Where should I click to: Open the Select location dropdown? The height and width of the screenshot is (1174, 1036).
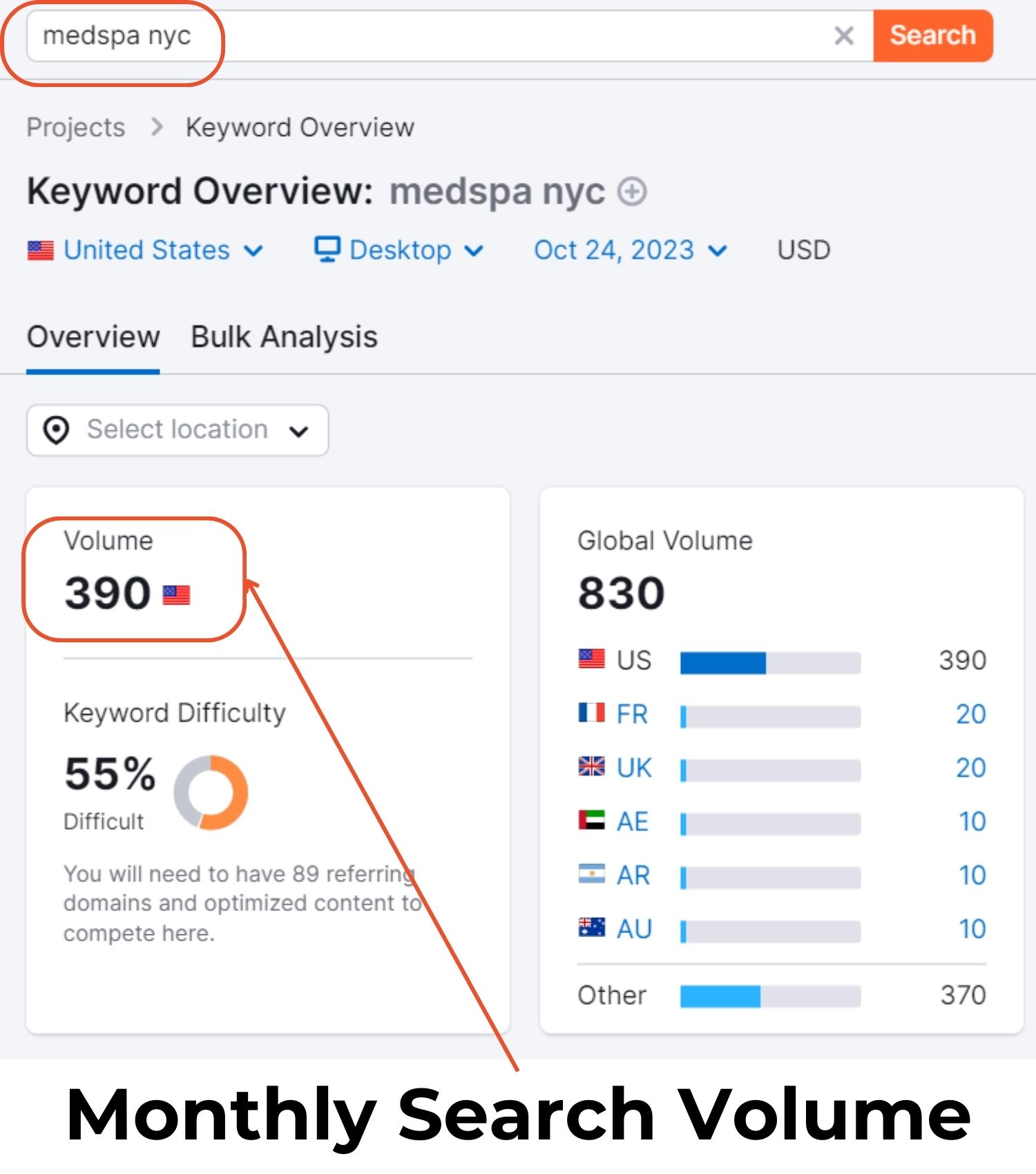tap(178, 430)
